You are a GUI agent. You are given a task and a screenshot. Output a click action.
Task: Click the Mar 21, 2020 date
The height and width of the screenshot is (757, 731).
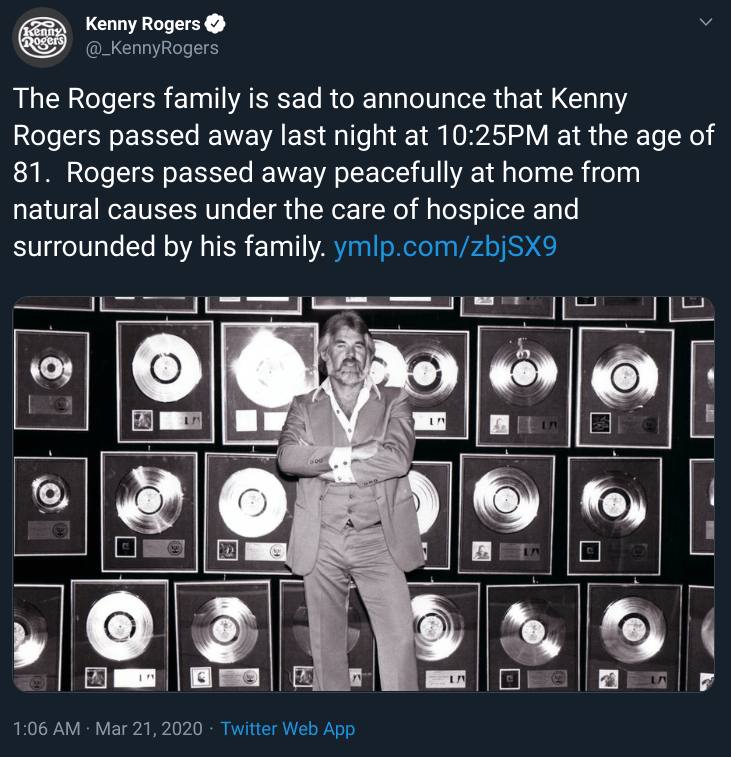click(149, 729)
